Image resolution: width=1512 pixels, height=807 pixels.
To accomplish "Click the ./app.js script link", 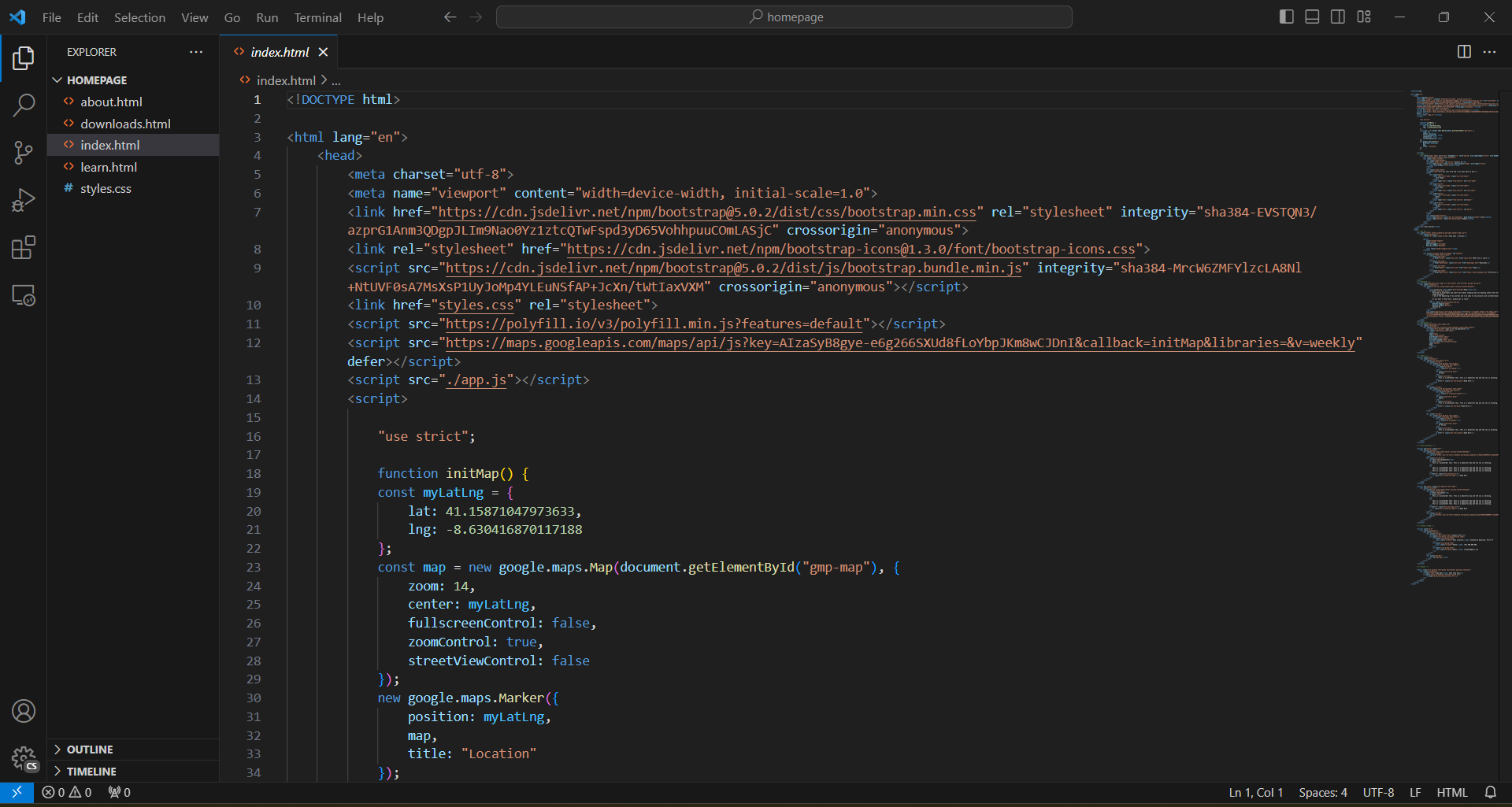I will 476,379.
